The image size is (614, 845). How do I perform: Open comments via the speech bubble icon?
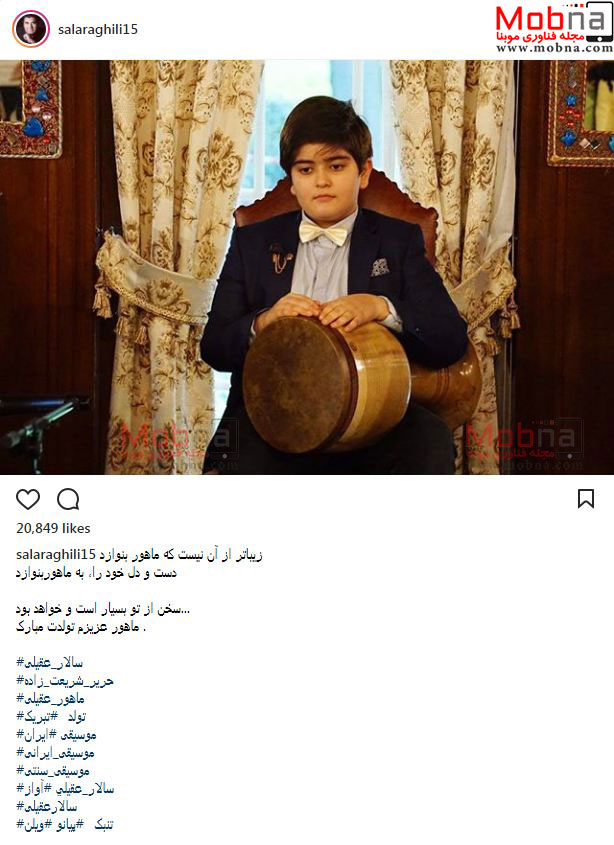(x=68, y=500)
